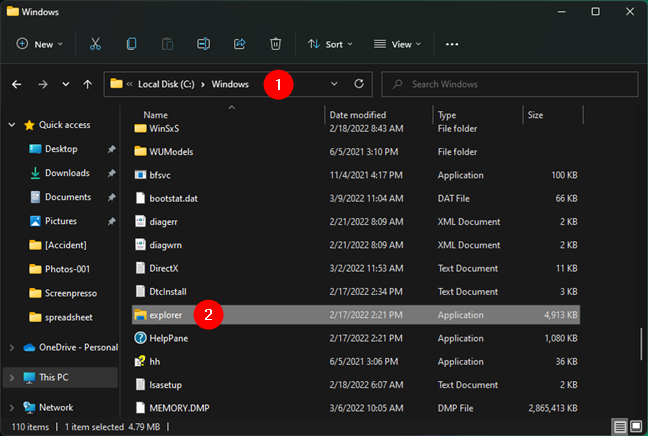Expand the OneDrive - Personal node

click(12, 348)
